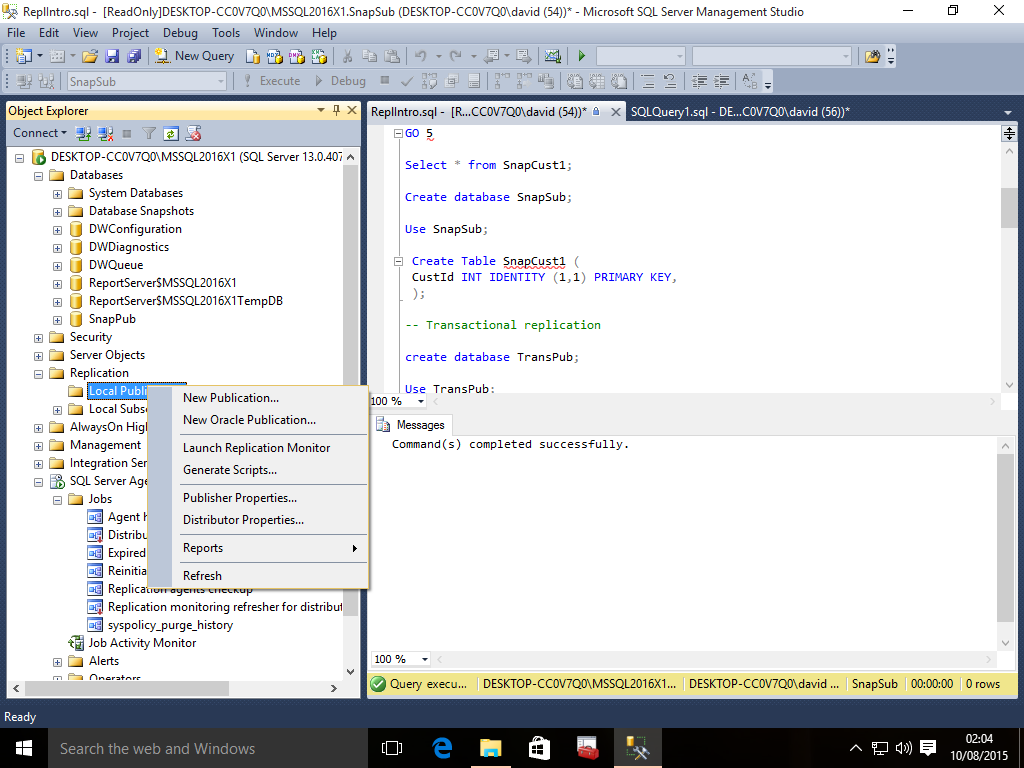
Task: Collapse the Databases tree node
Action: (39, 175)
